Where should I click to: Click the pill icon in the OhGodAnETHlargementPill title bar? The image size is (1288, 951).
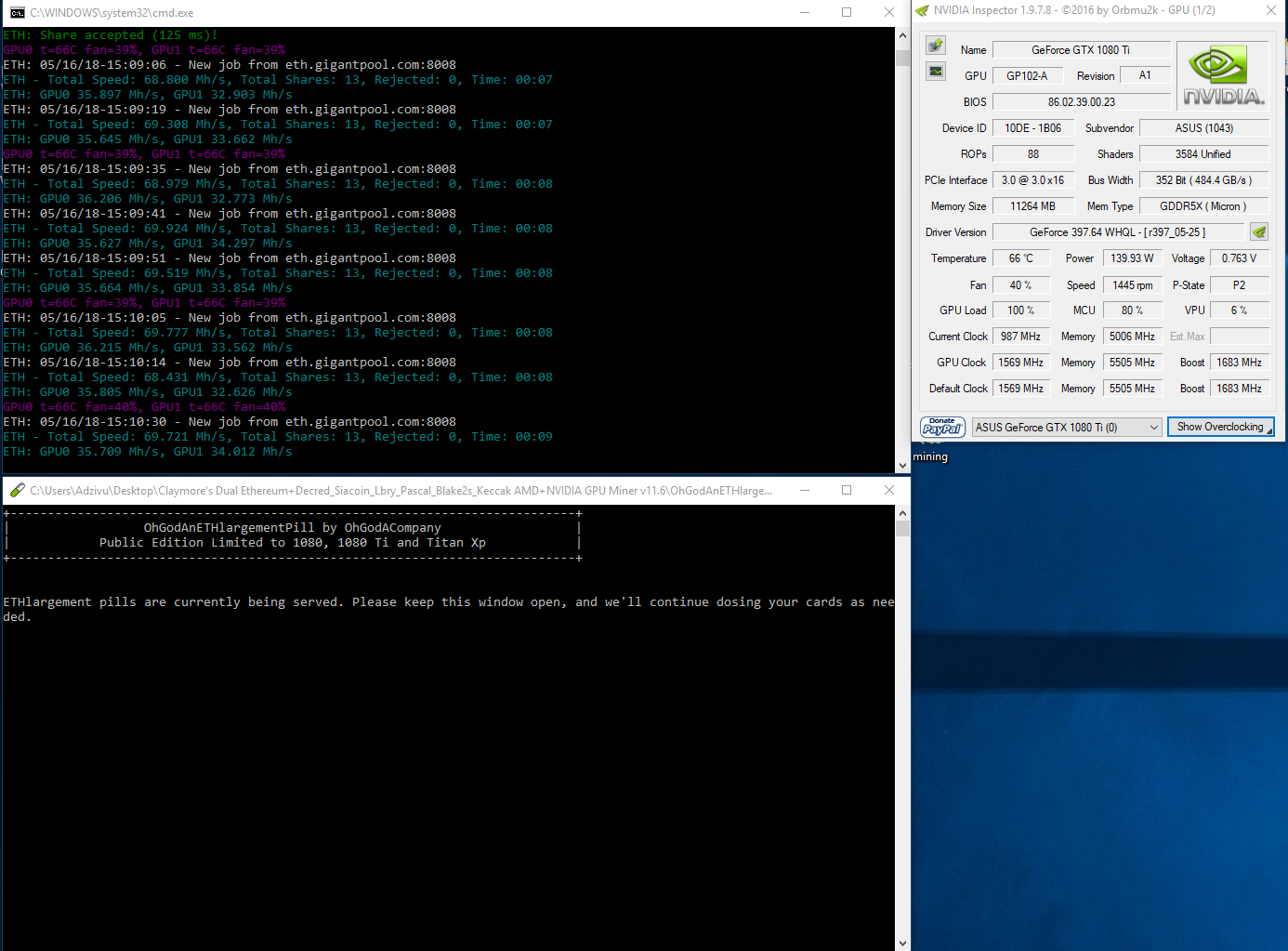coord(17,490)
